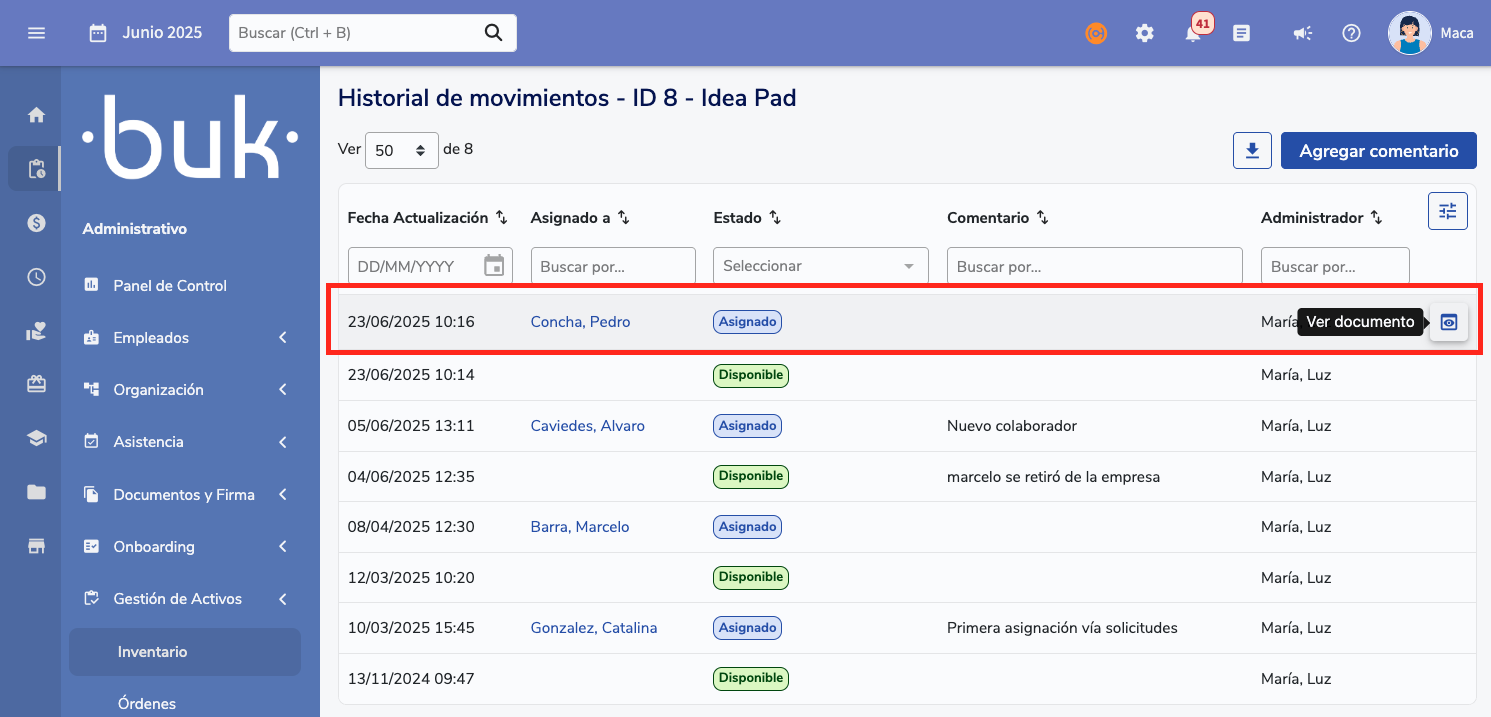
Task: Open the settings gear icon
Action: [1145, 33]
